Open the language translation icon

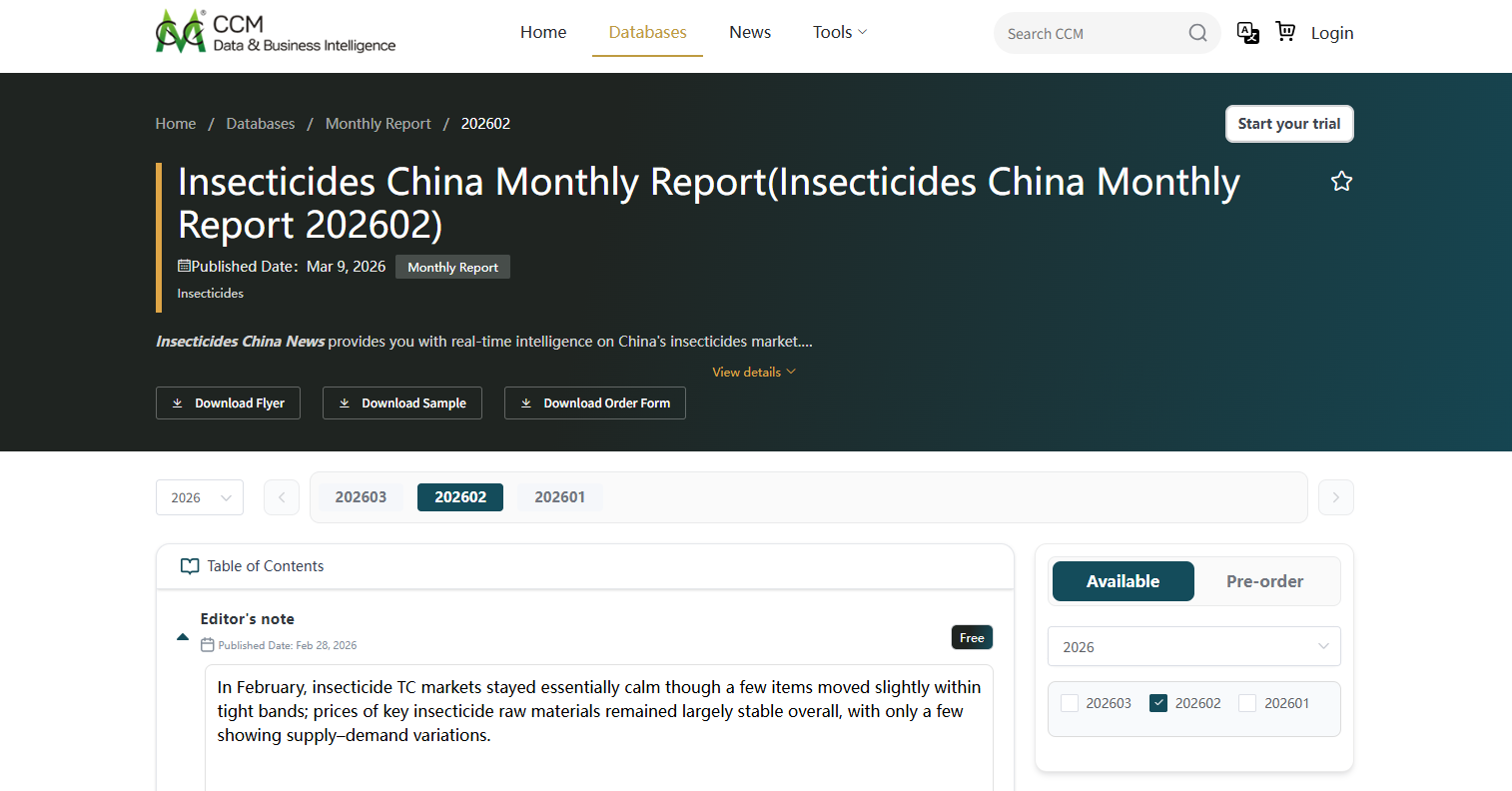click(1247, 32)
